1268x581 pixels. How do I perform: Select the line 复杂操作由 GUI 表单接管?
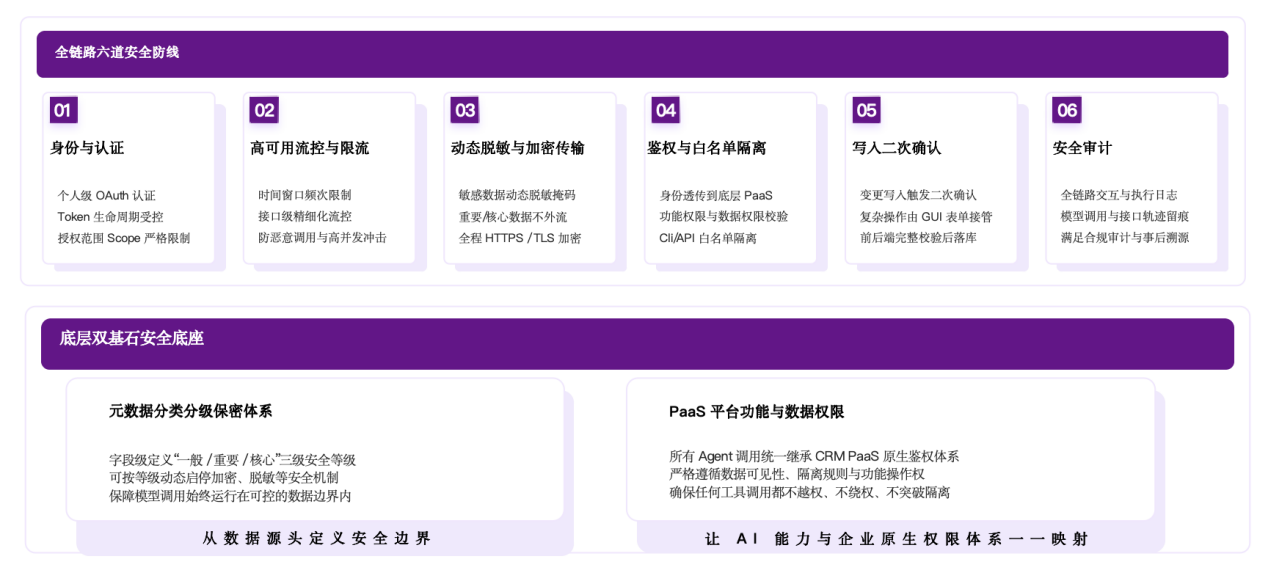926,216
